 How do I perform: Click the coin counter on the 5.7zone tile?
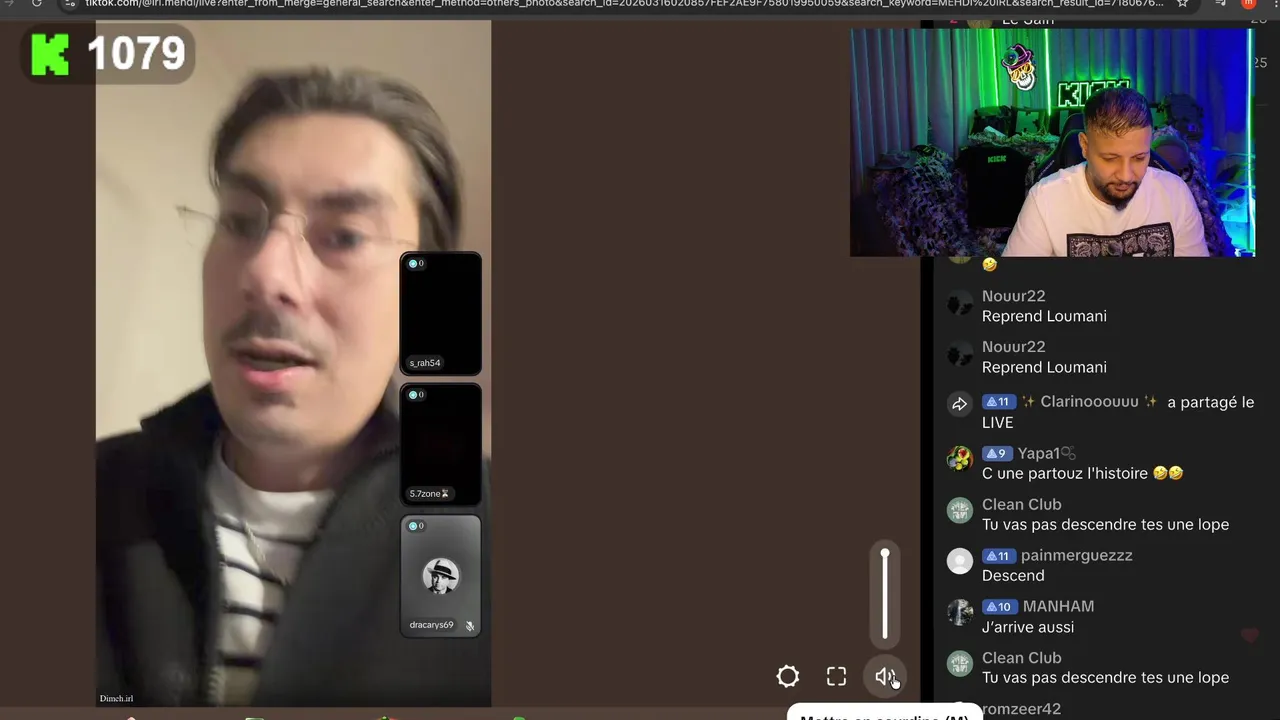[416, 395]
